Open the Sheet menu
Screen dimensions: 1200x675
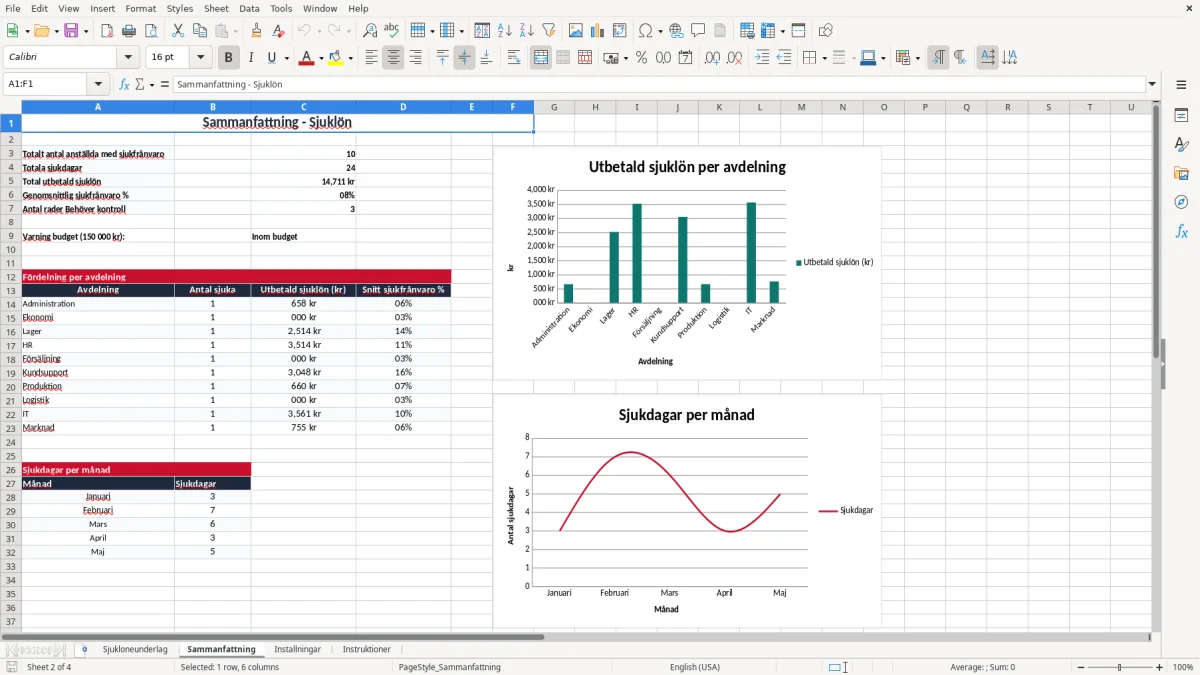coord(216,8)
